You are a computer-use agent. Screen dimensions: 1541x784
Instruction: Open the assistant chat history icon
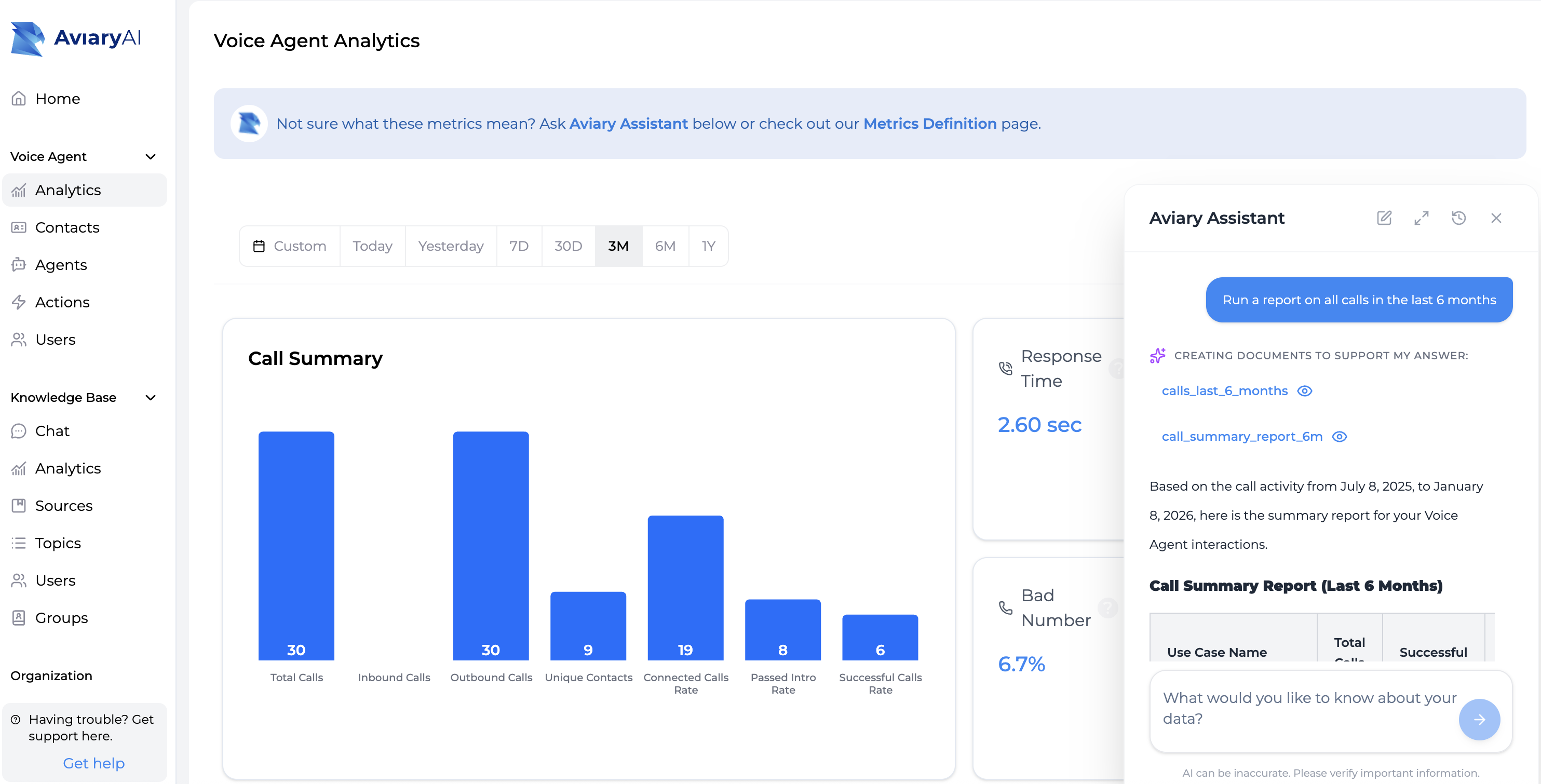tap(1458, 218)
